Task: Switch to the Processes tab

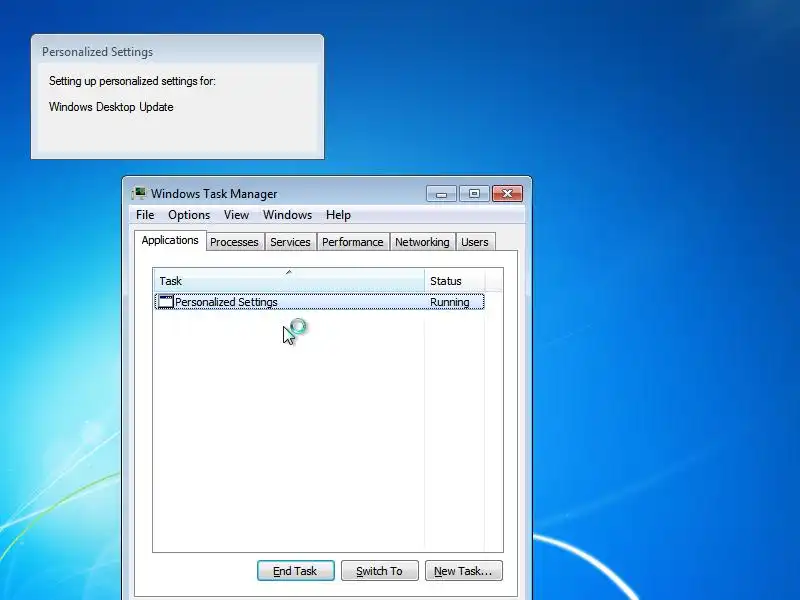Action: click(x=234, y=242)
